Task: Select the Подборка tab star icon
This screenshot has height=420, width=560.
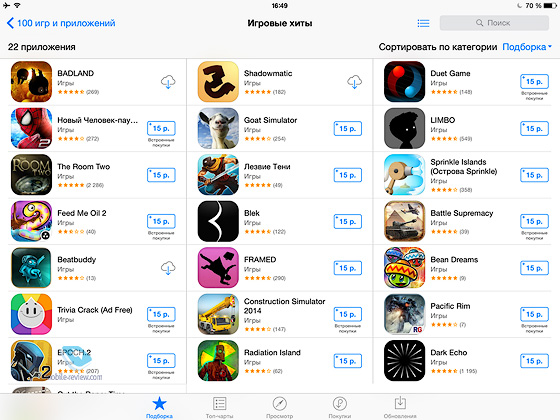Action: pos(159,404)
